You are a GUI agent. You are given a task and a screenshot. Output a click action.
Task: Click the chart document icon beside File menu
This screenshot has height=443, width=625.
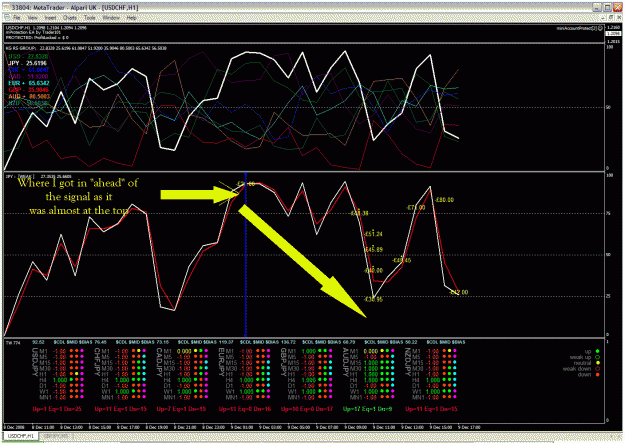tap(7, 18)
